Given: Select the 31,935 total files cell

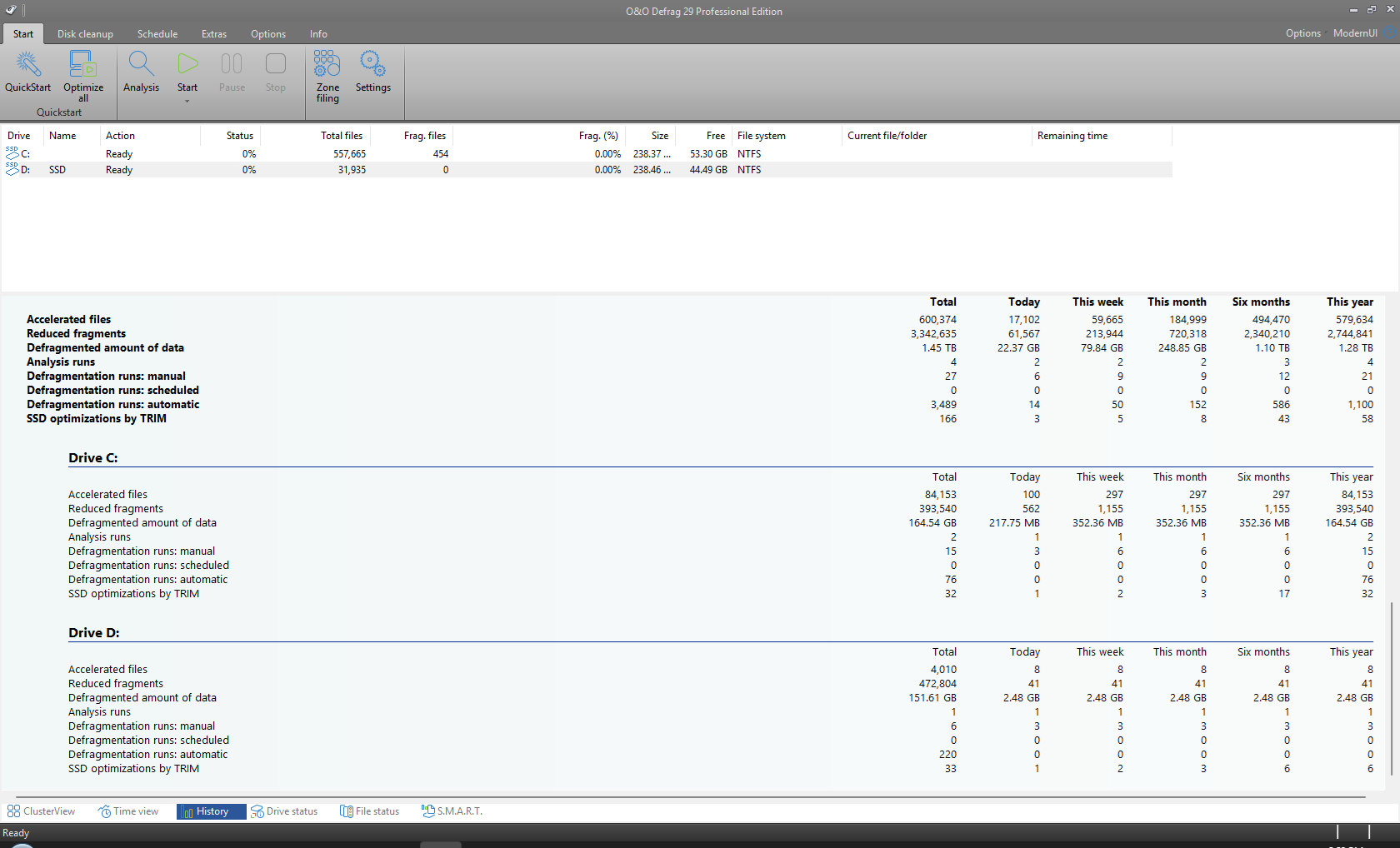Looking at the screenshot, I should pos(352,170).
